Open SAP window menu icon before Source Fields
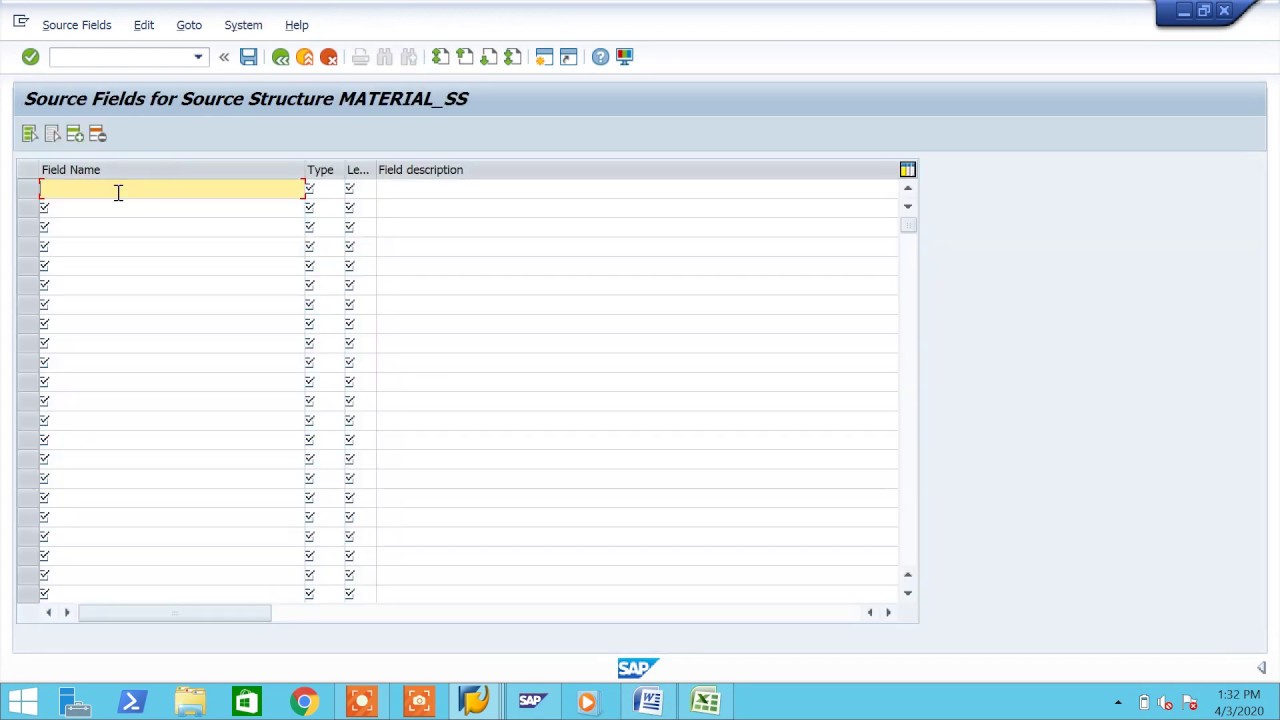The height and width of the screenshot is (720, 1280). [20, 21]
